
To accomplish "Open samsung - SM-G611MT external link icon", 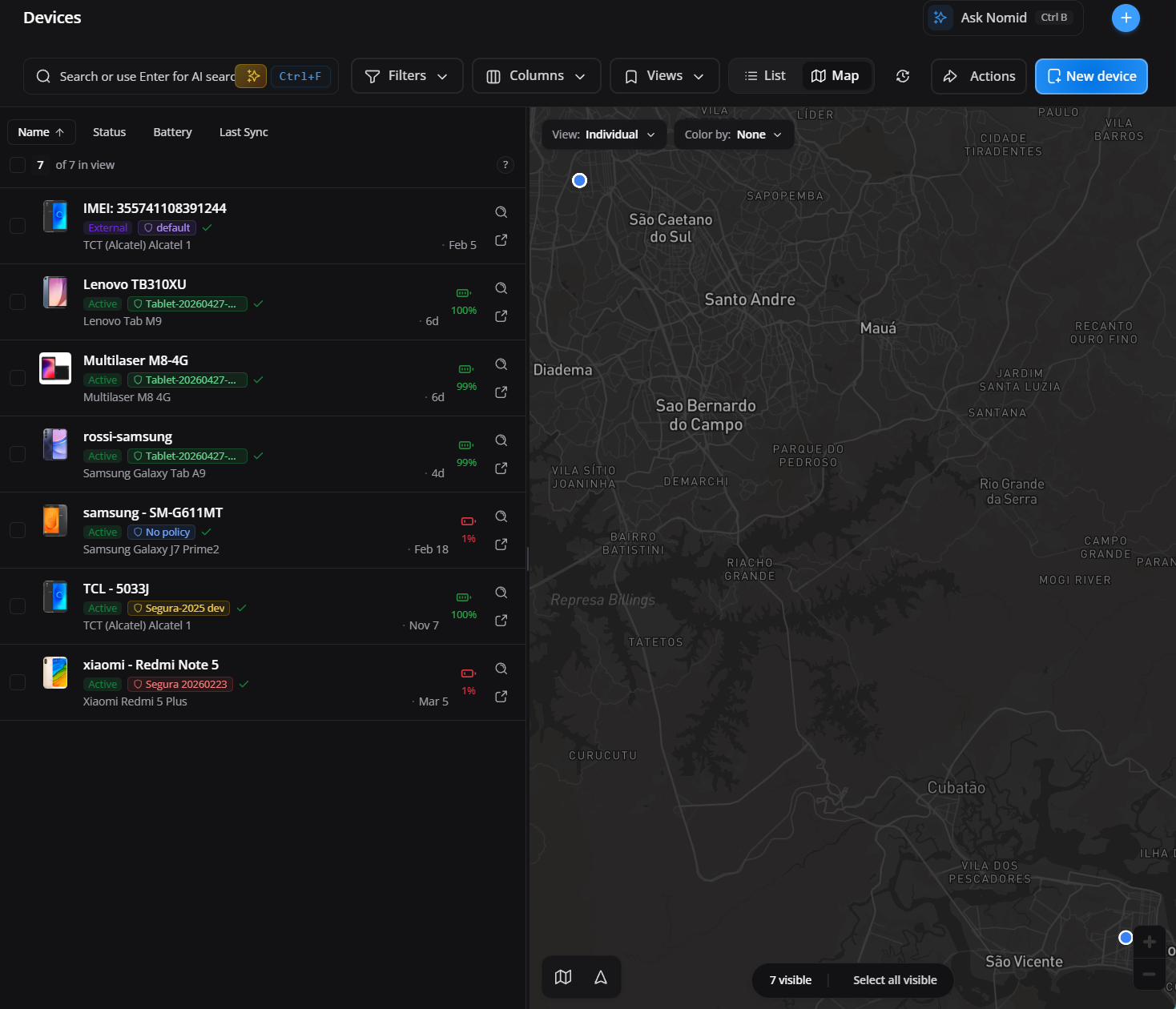I will click(x=501, y=545).
